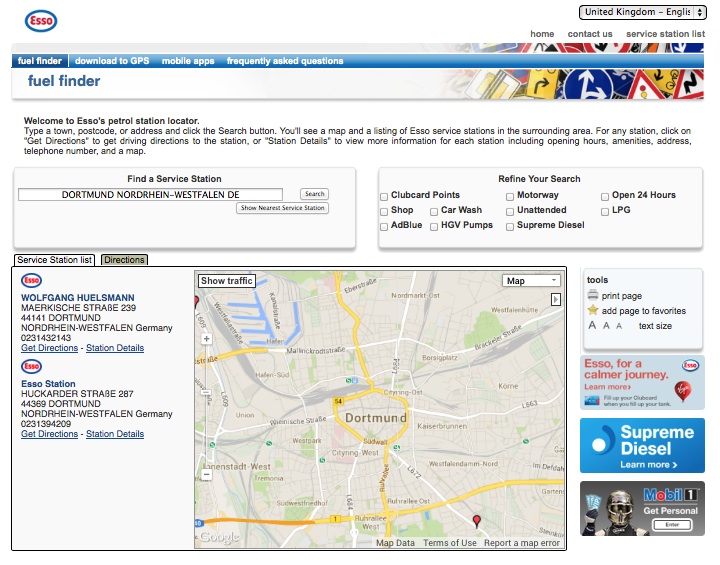Check the Supreme Diesel option
The height and width of the screenshot is (565, 720).
(x=510, y=226)
